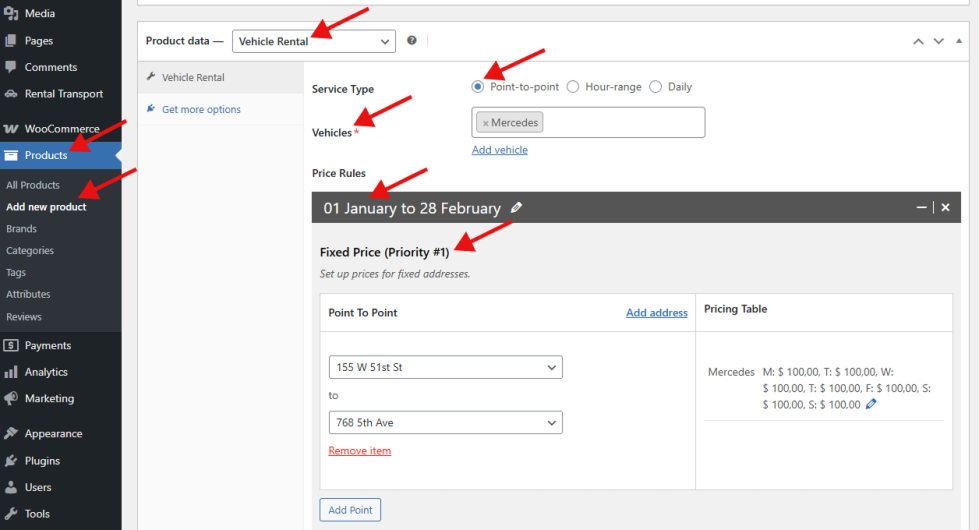Open the 768 5th Ave dropdown
This screenshot has height=530, width=979.
[x=445, y=423]
